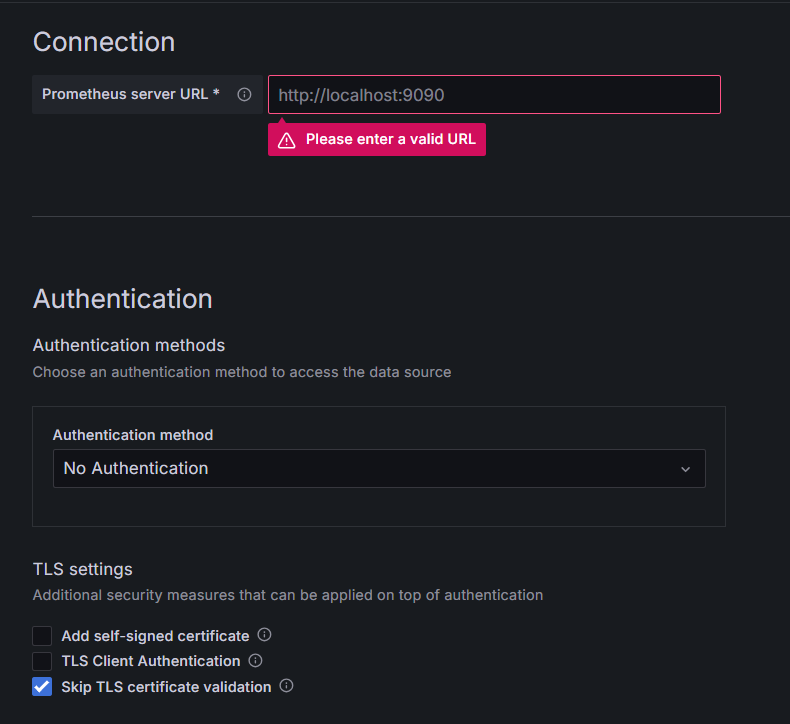The height and width of the screenshot is (724, 790).
Task: Enable the Add self-signed certificate checkbox
Action: (x=42, y=636)
